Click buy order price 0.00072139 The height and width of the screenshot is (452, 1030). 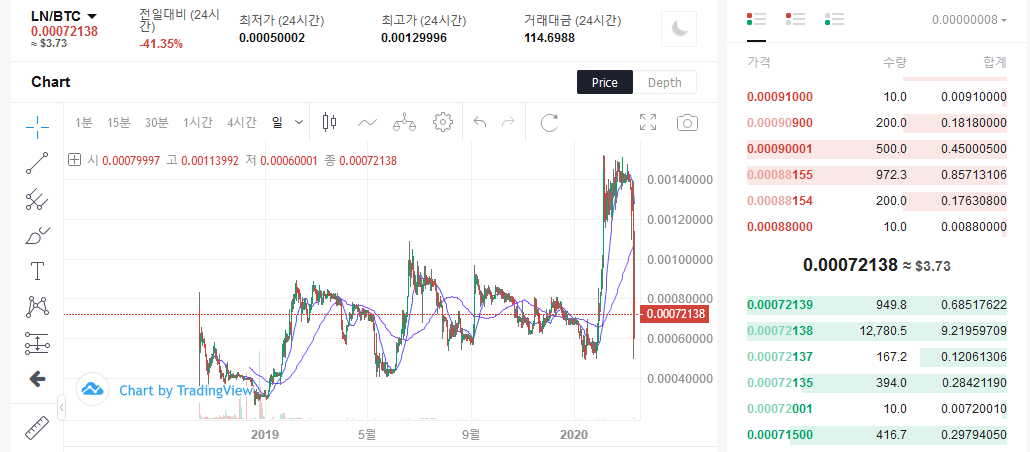pyautogui.click(x=780, y=305)
